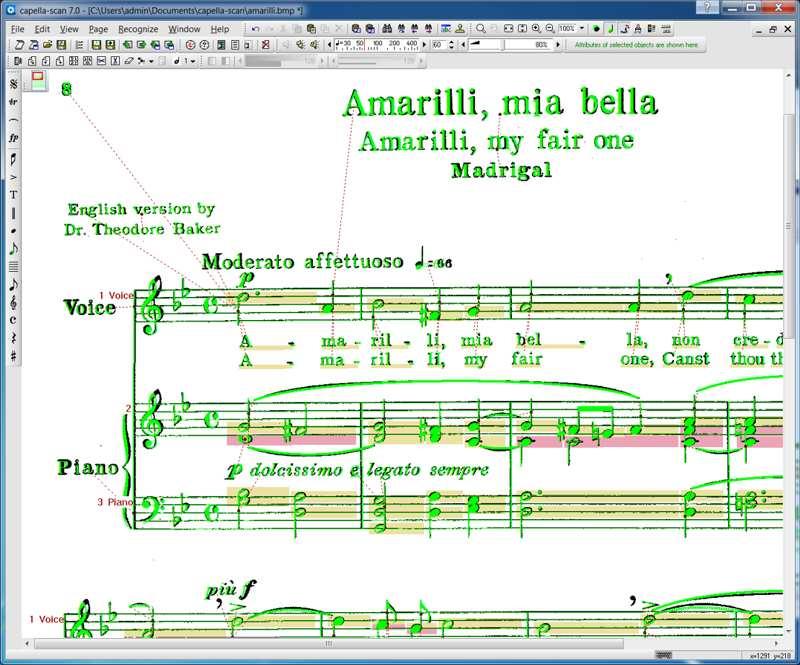This screenshot has width=800, height=665.
Task: Click the left arrow of the tempo scale
Action: click(x=330, y=45)
